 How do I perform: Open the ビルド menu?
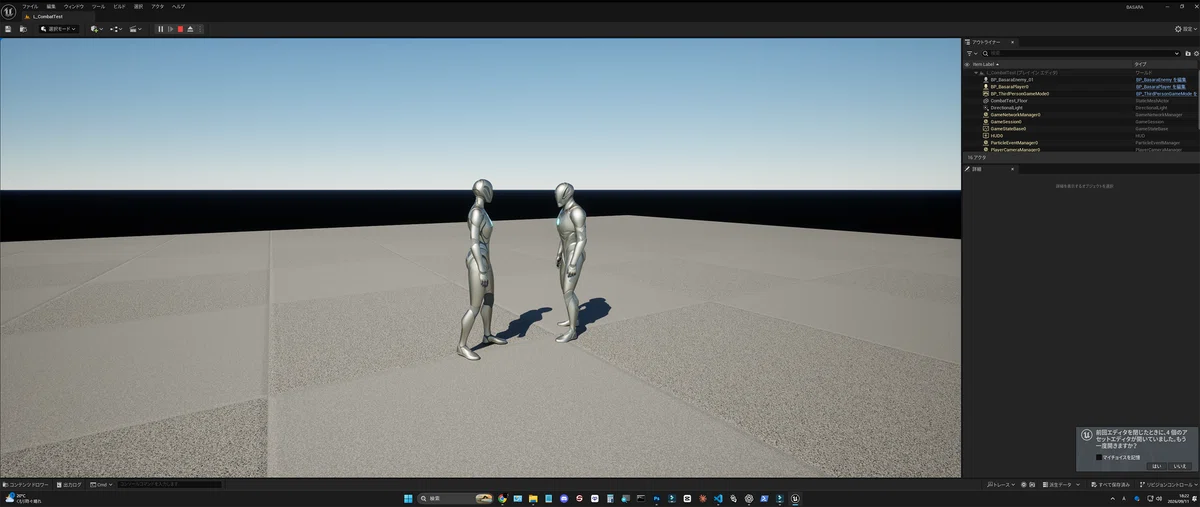point(120,6)
